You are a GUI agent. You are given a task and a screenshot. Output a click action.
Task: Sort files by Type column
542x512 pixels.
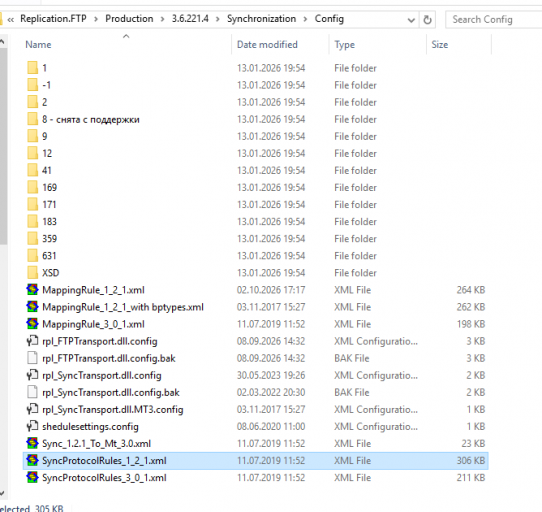click(x=344, y=45)
